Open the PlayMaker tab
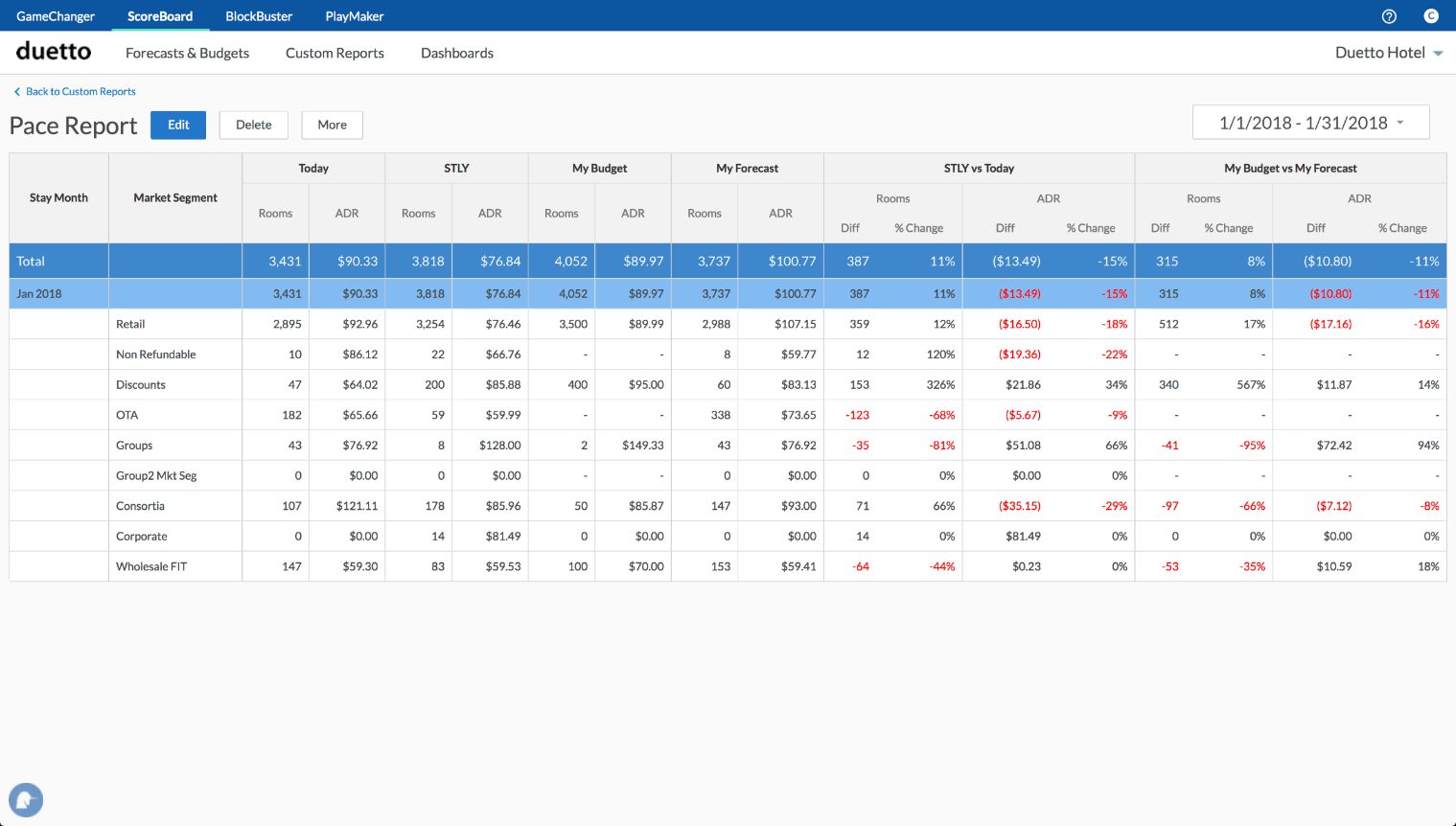Screen dimensions: 1456x826 pyautogui.click(x=354, y=16)
